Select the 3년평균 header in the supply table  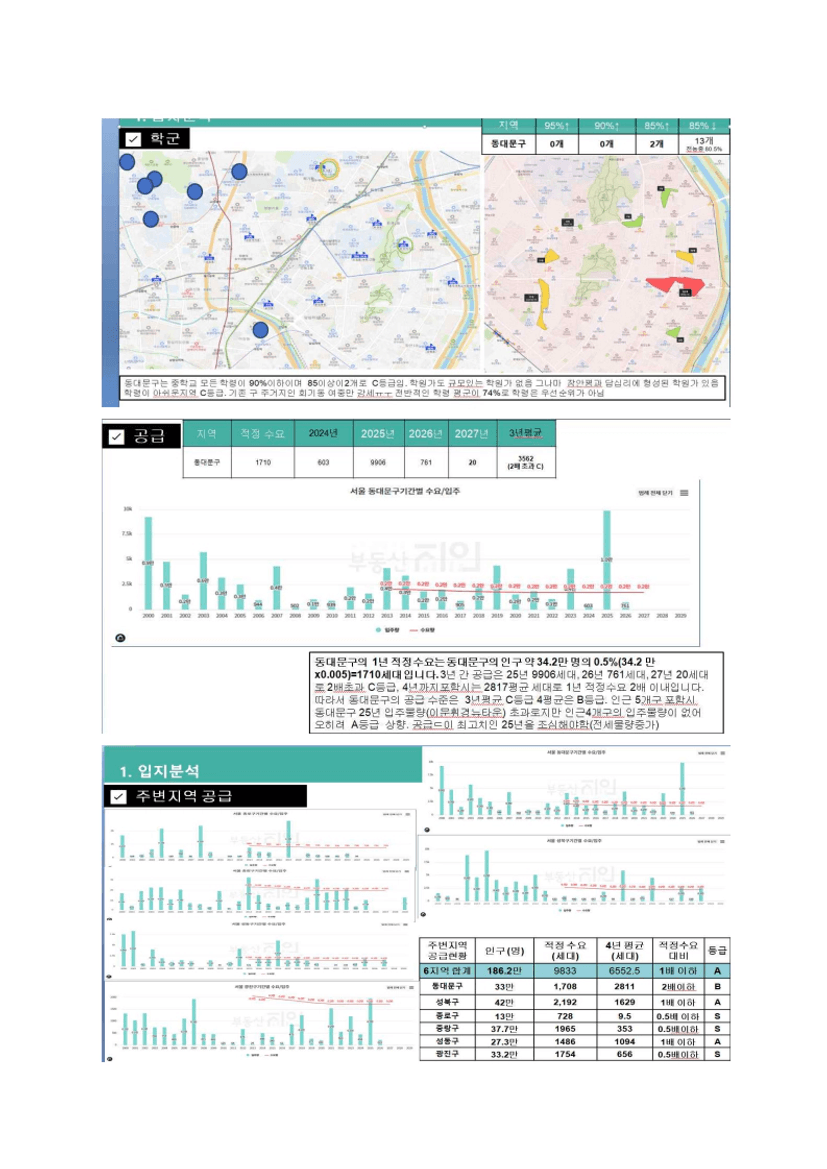point(526,434)
